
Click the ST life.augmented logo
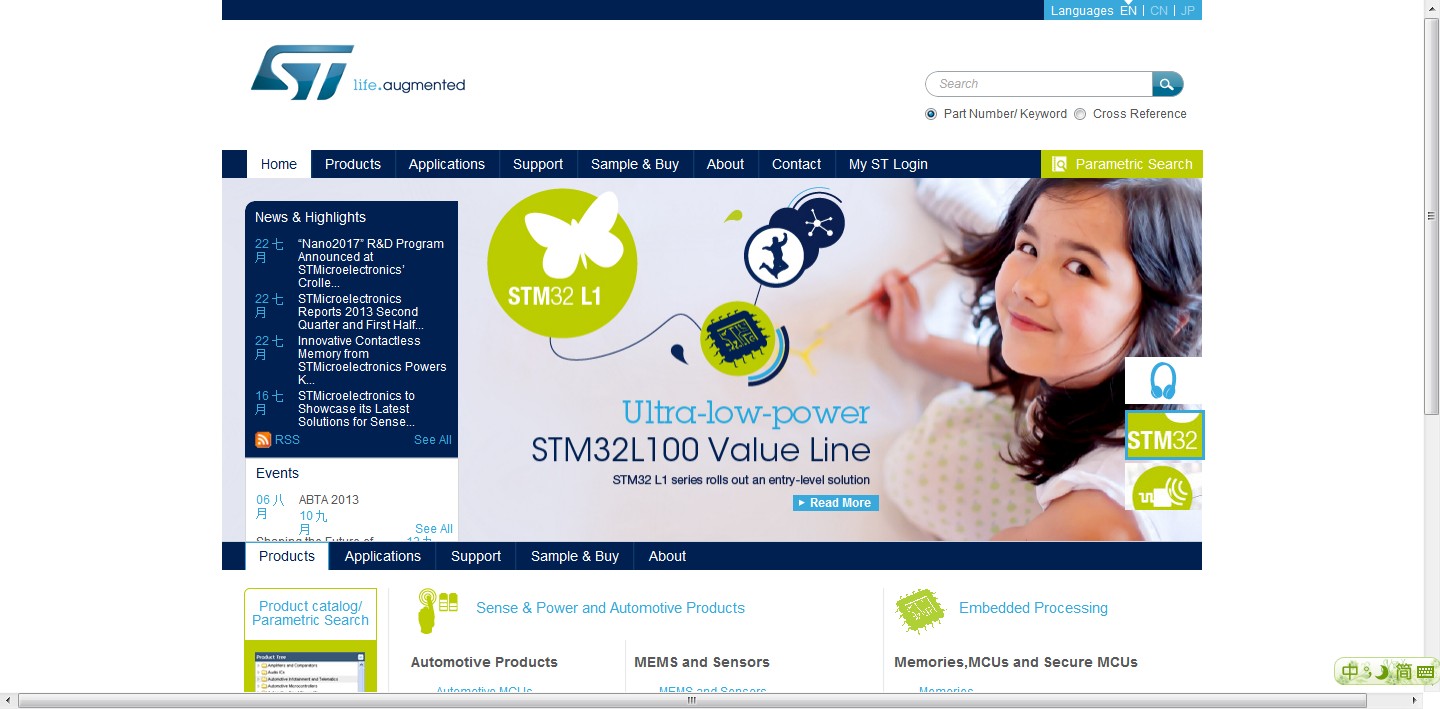(357, 73)
